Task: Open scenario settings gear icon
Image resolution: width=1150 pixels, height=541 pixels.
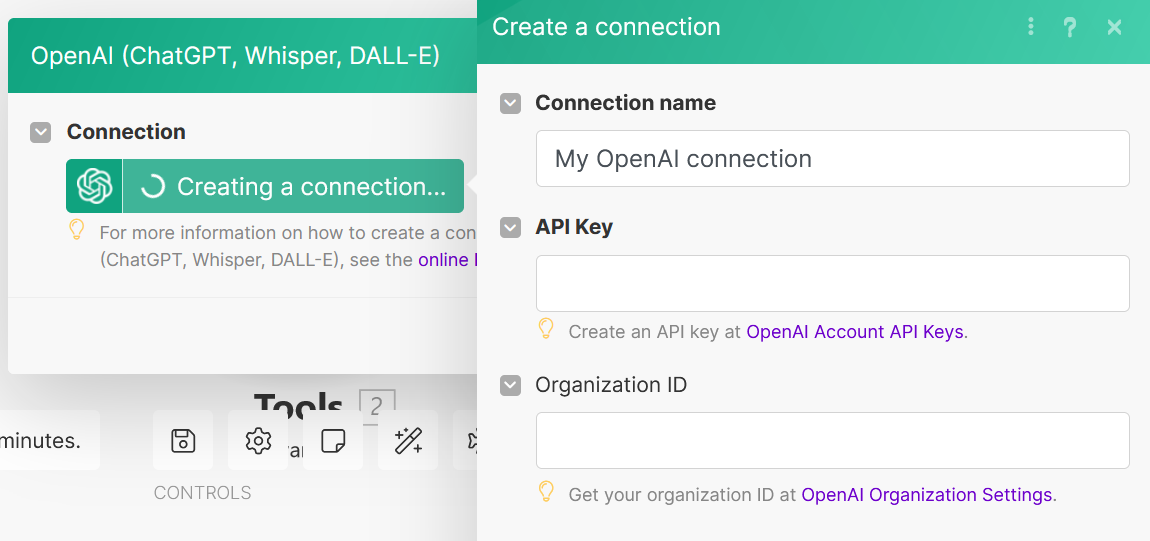Action: [x=257, y=441]
